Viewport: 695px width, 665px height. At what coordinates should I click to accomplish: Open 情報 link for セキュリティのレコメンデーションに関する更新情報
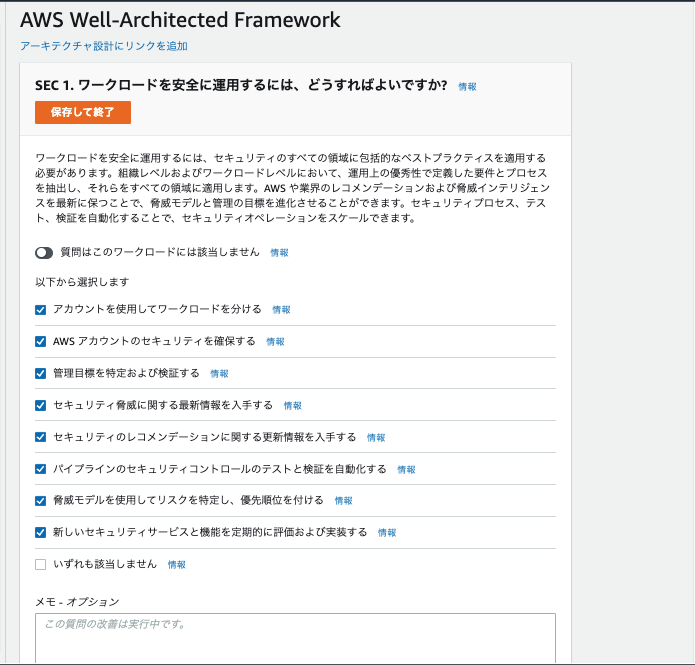coord(376,438)
